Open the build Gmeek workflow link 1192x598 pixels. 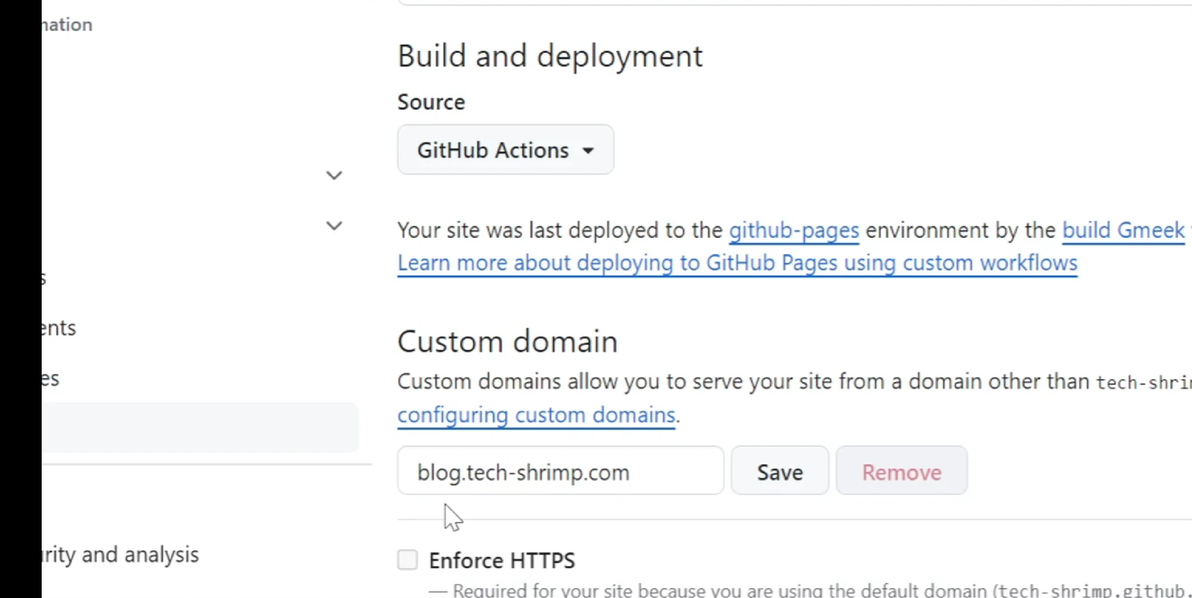point(1126,230)
